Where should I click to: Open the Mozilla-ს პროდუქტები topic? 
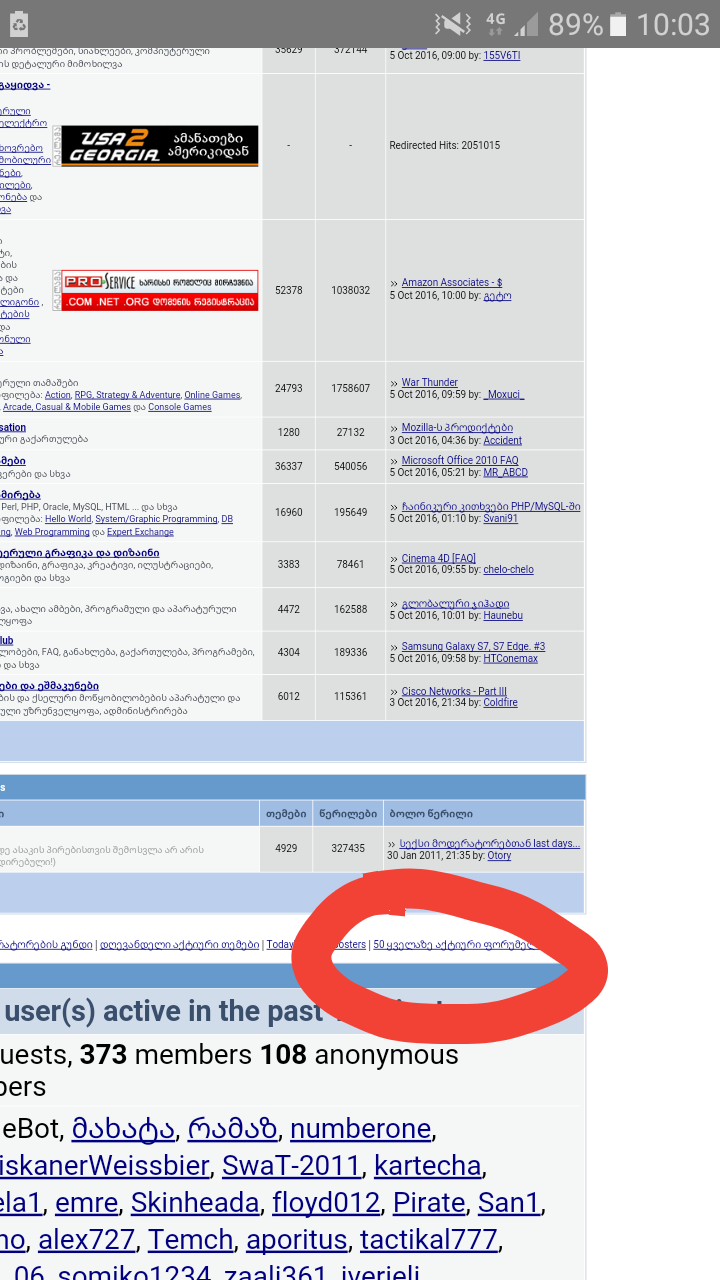tap(457, 427)
